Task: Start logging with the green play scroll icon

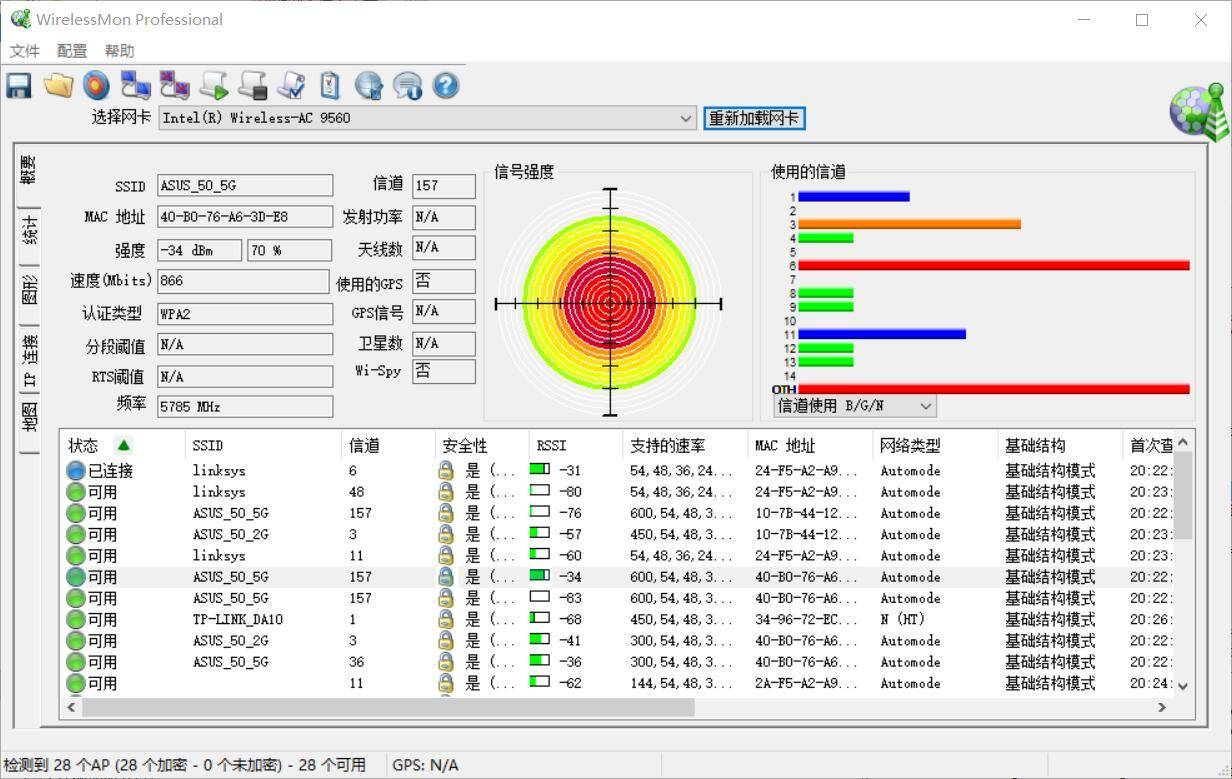Action: click(x=213, y=86)
